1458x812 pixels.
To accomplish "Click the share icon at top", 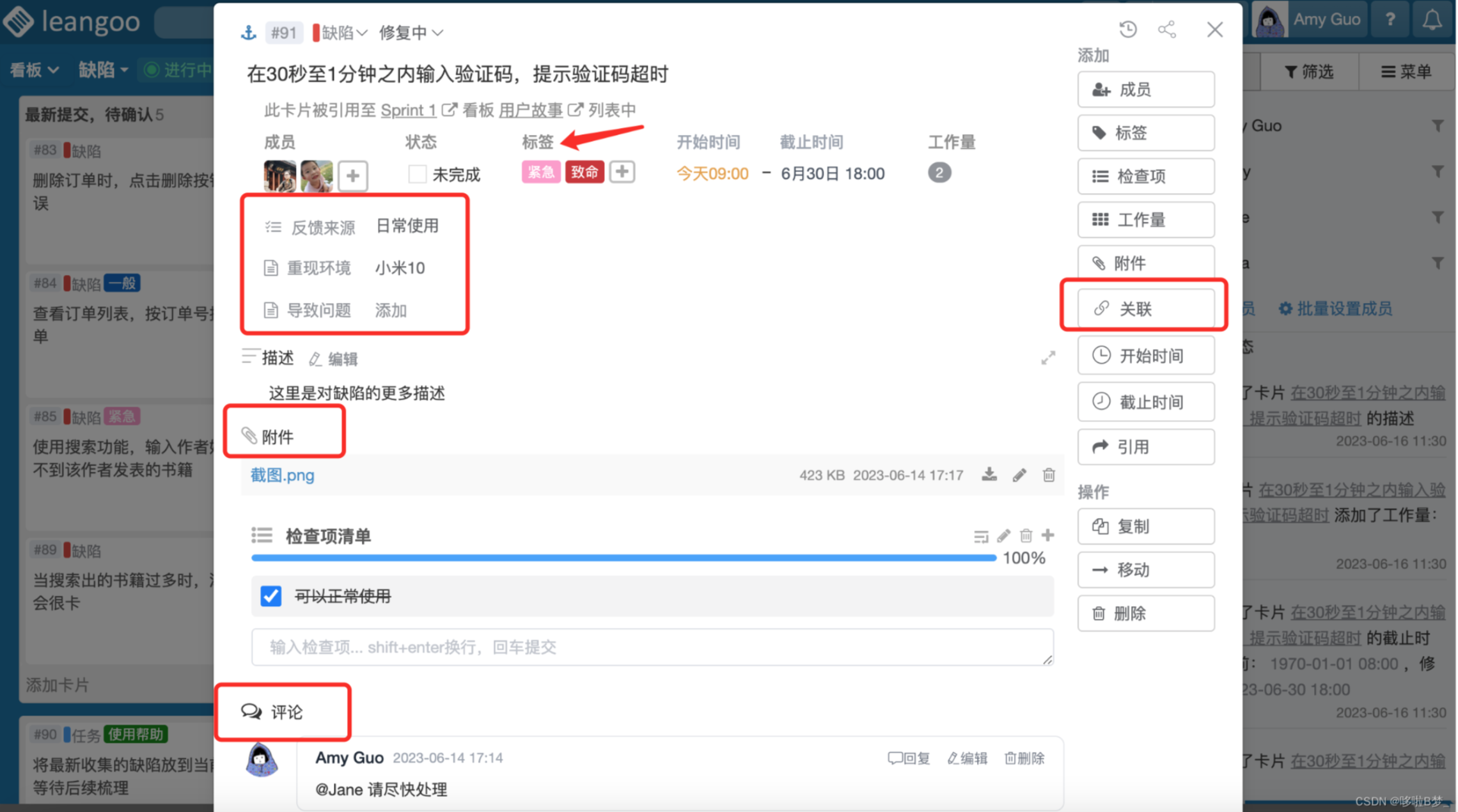I will tap(1167, 29).
